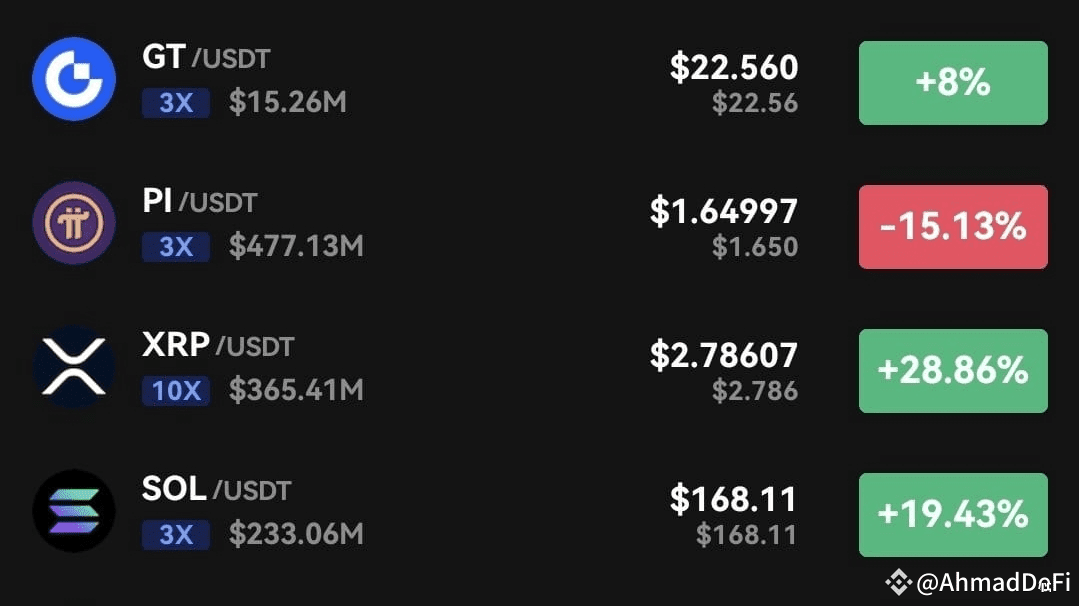Select the $2.78607 XRP price
This screenshot has height=606, width=1079.
[724, 355]
